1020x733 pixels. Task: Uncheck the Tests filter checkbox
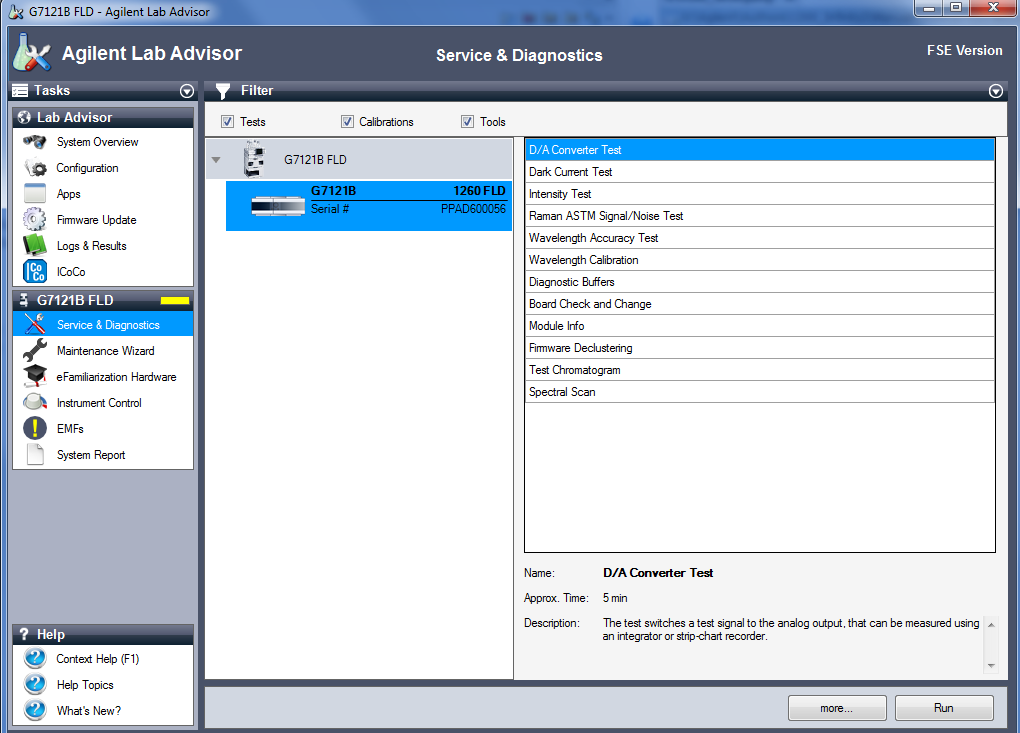point(227,121)
